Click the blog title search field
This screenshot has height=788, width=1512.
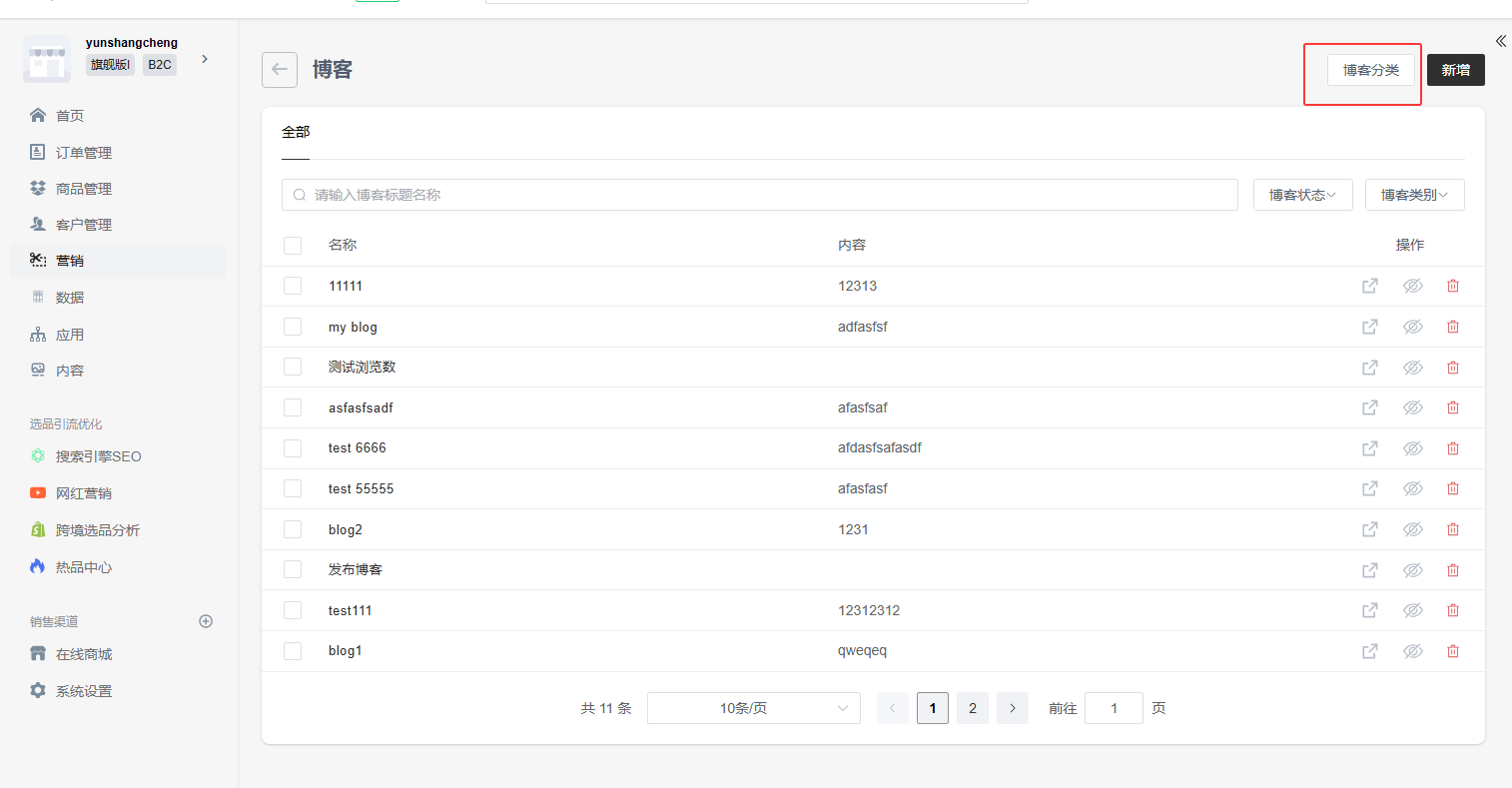759,195
